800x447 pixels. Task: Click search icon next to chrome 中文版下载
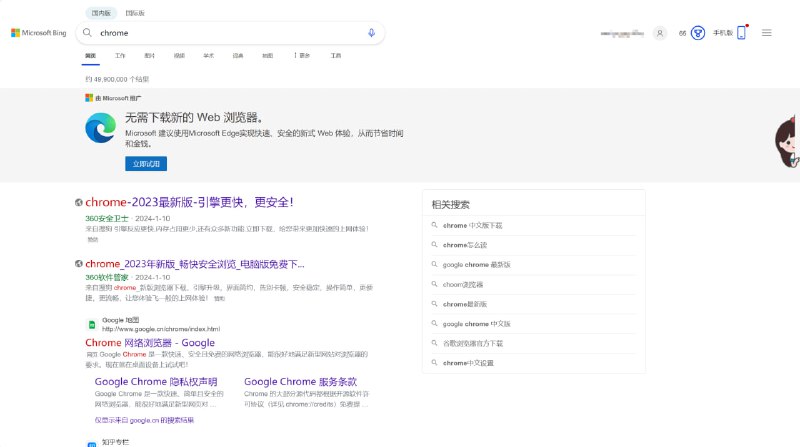tap(434, 225)
